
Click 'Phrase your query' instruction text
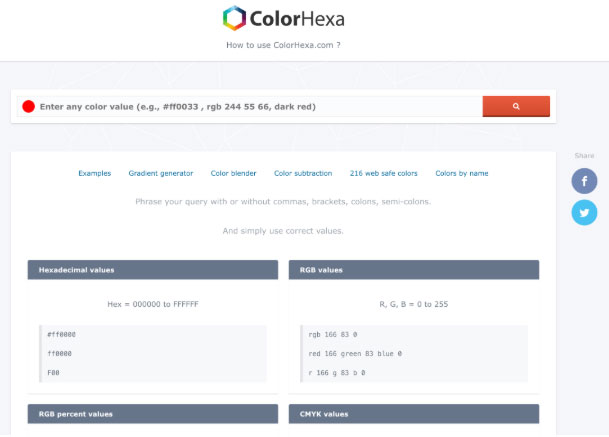click(x=283, y=202)
